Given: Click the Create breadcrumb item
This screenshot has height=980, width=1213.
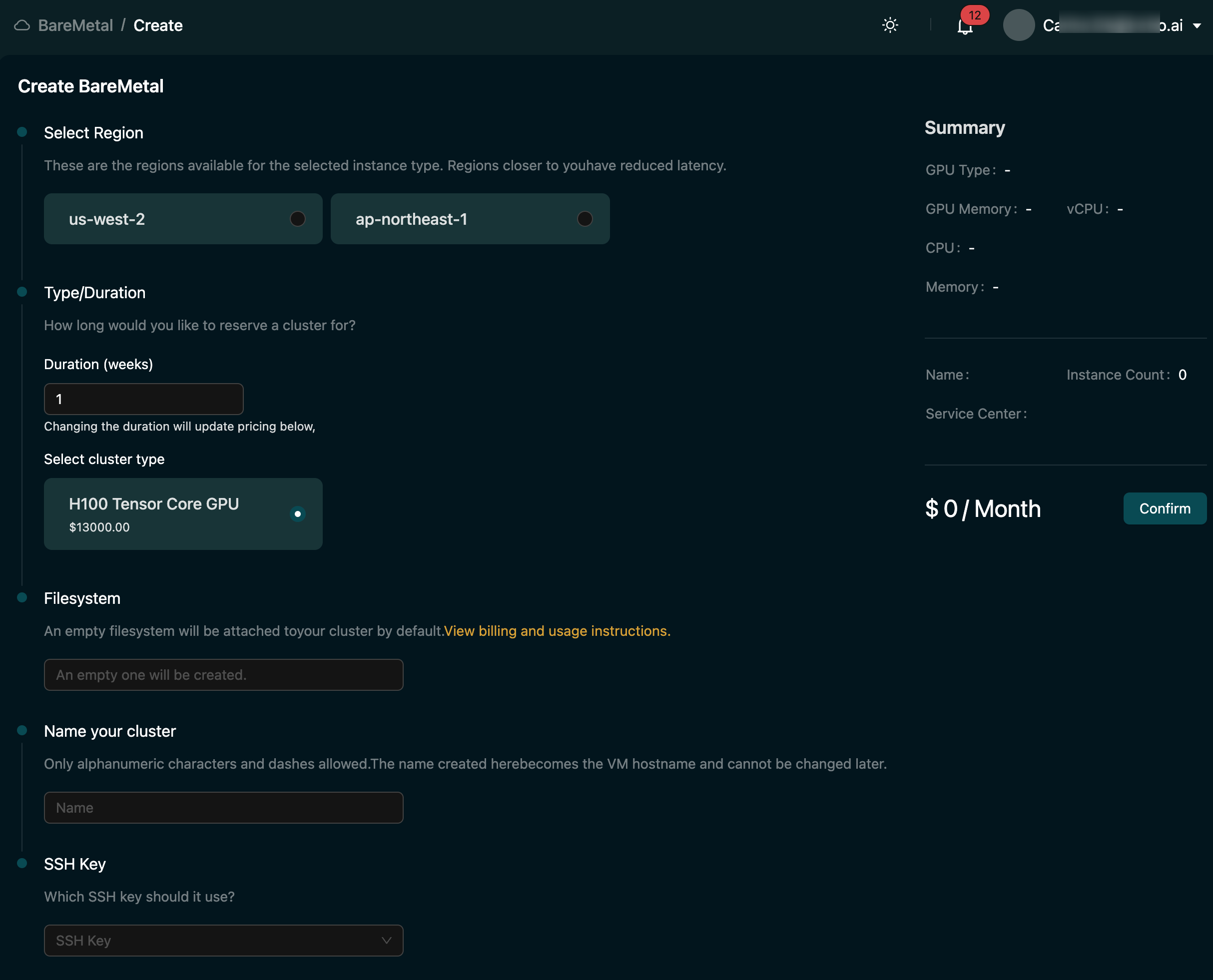Looking at the screenshot, I should (x=157, y=25).
